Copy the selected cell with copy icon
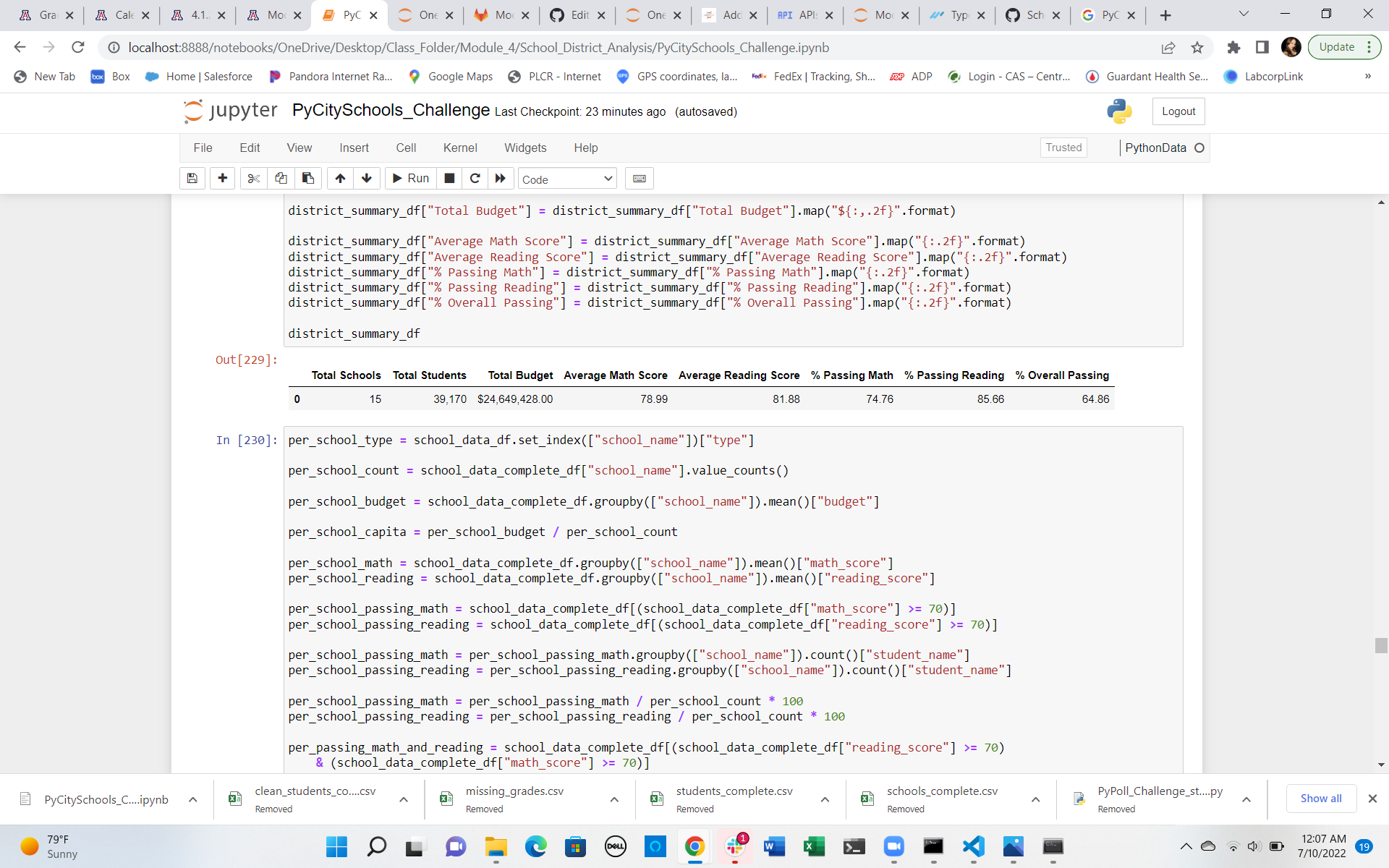This screenshot has height=868, width=1389. coord(281,179)
